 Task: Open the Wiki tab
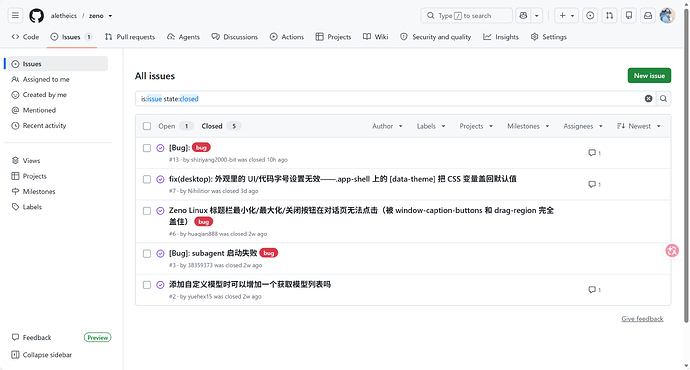tap(375, 37)
